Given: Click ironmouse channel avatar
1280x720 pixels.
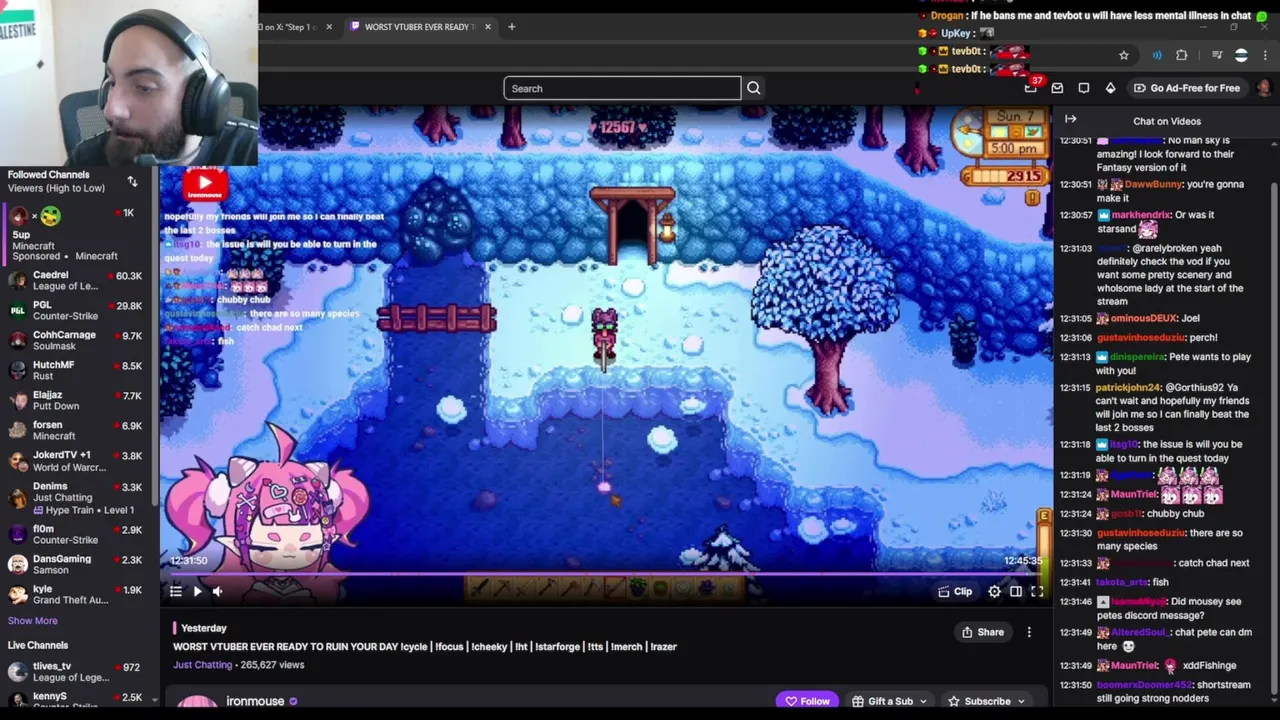Looking at the screenshot, I should click(197, 706).
